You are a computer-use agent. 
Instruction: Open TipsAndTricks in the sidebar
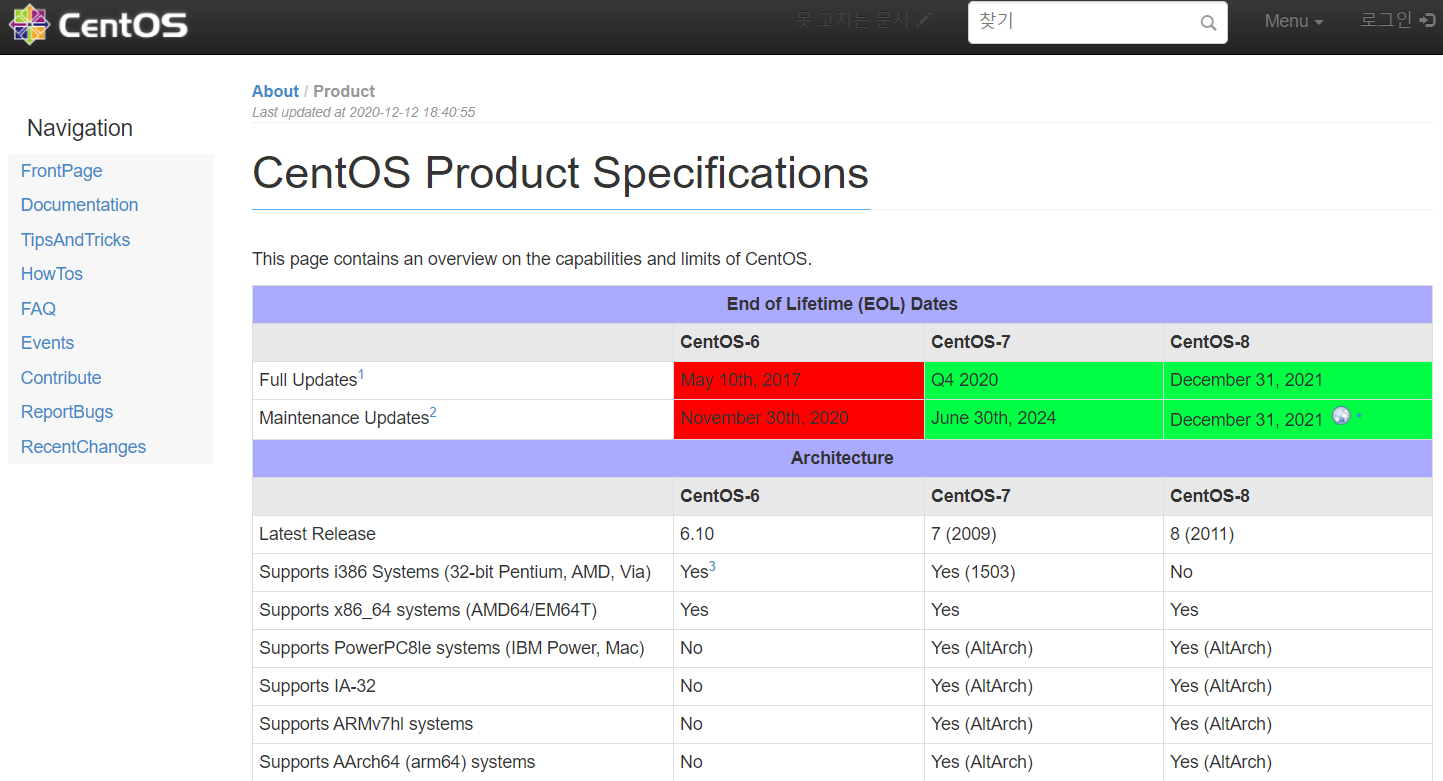(x=76, y=240)
